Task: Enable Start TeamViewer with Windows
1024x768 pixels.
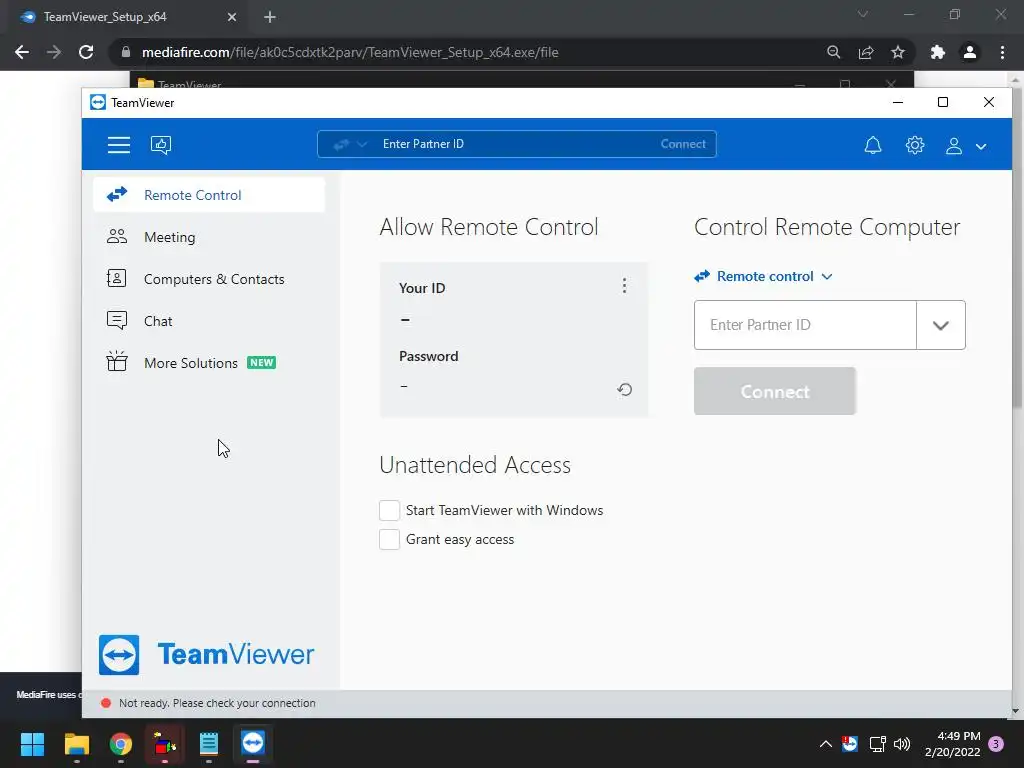Action: [389, 510]
